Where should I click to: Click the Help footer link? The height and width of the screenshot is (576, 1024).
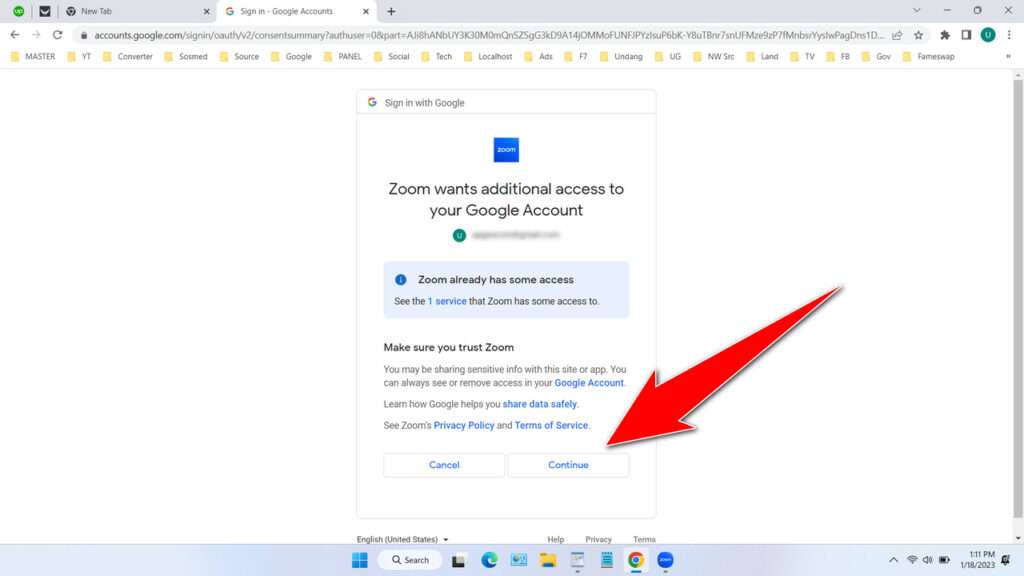point(556,539)
